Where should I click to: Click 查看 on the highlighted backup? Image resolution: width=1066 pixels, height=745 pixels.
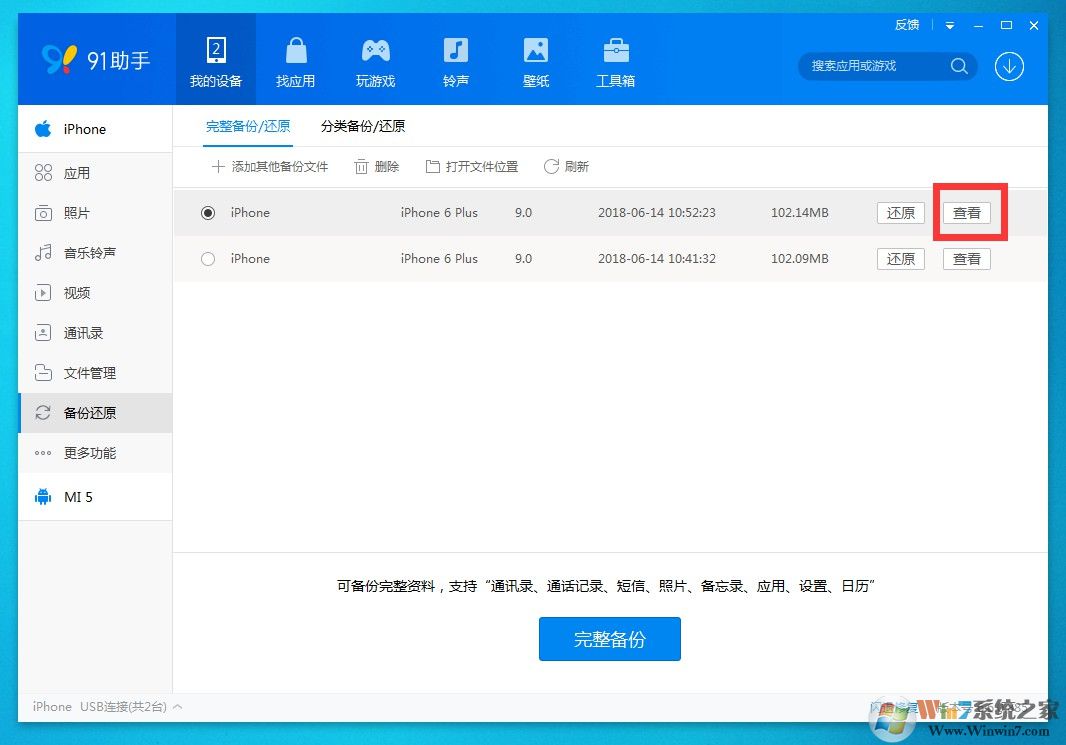tap(966, 213)
